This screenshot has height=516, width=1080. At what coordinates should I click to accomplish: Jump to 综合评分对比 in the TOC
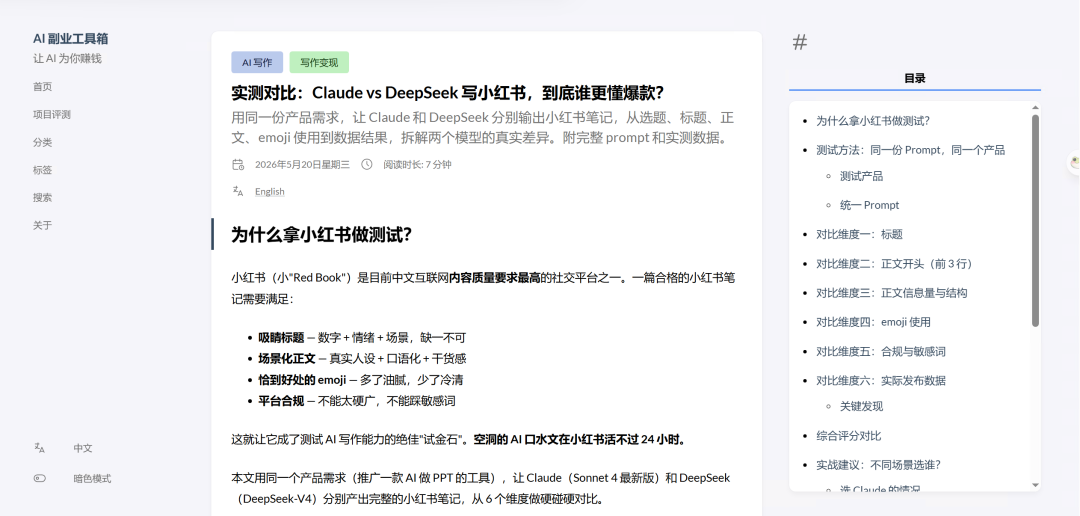pos(849,435)
